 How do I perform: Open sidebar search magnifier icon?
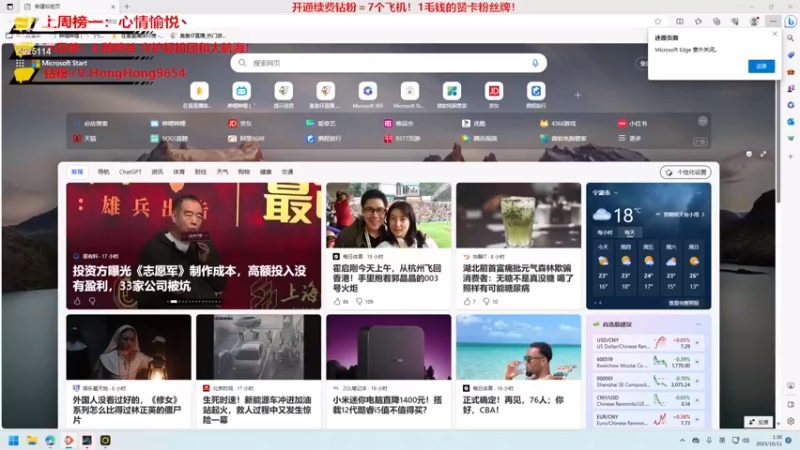click(x=791, y=38)
